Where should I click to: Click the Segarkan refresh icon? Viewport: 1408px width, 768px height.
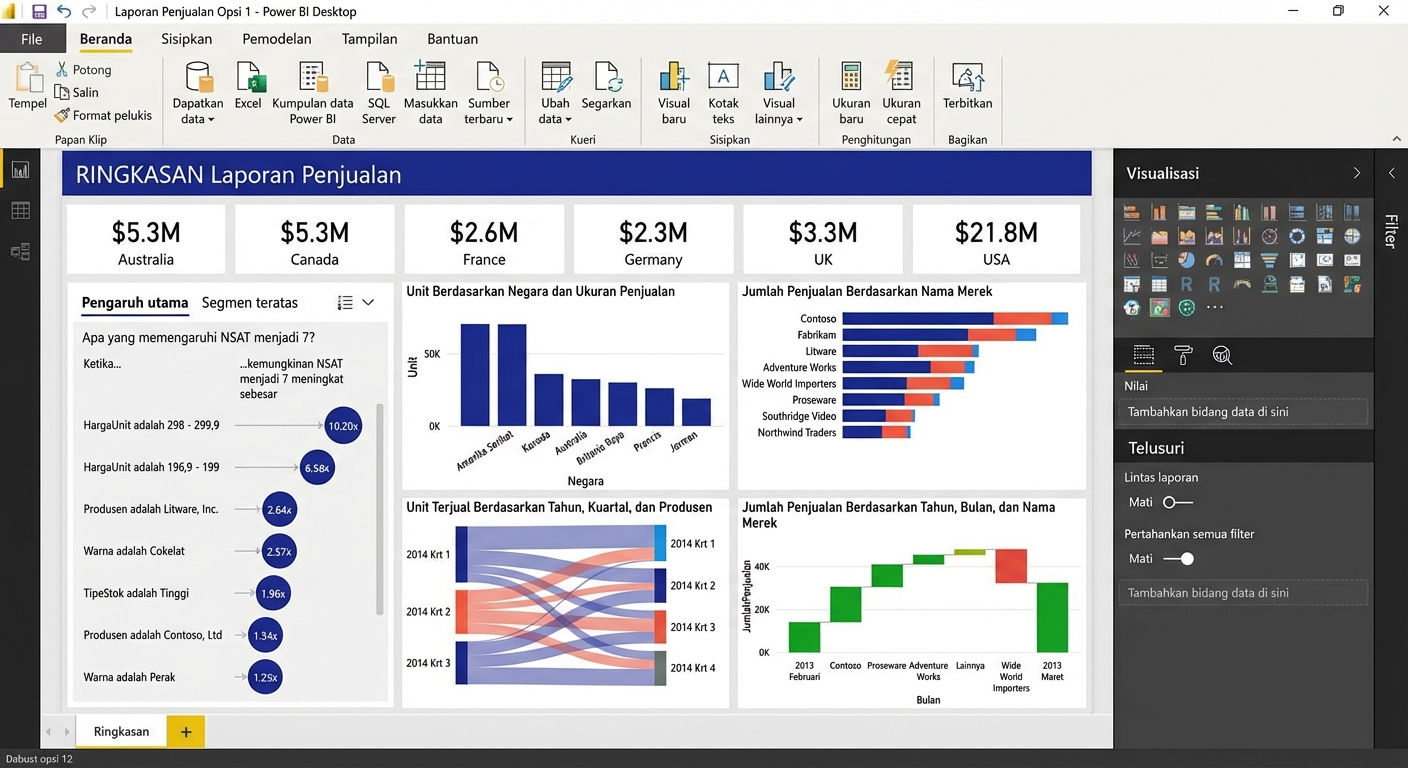(x=606, y=90)
